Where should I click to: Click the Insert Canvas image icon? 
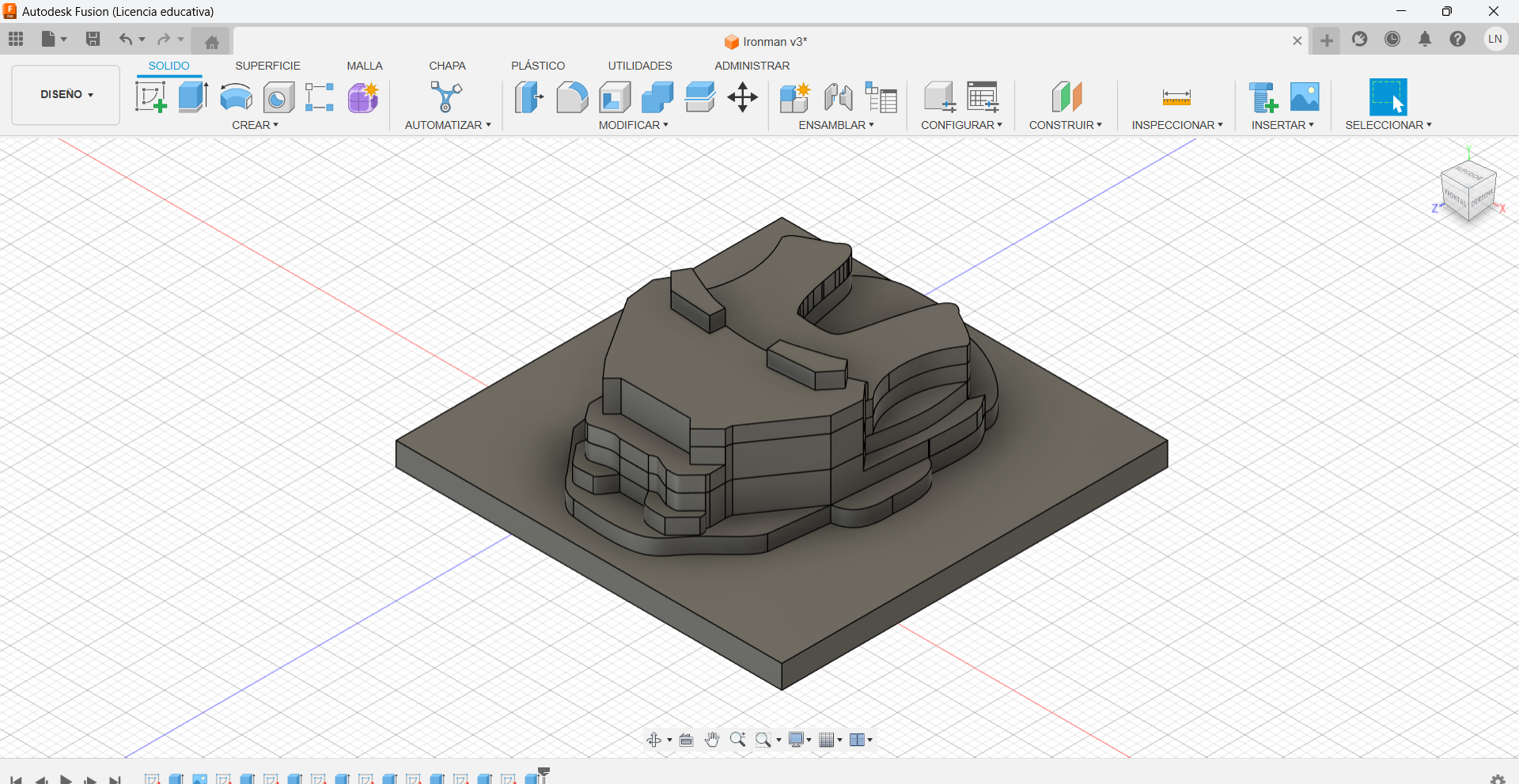pos(1305,97)
